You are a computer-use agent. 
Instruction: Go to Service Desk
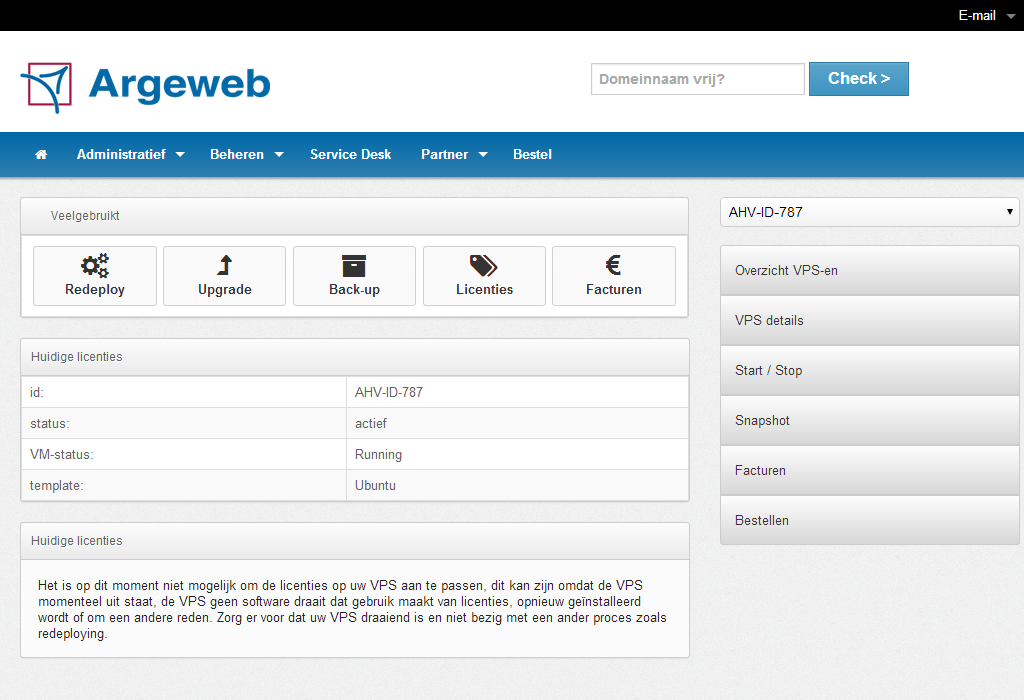click(350, 155)
